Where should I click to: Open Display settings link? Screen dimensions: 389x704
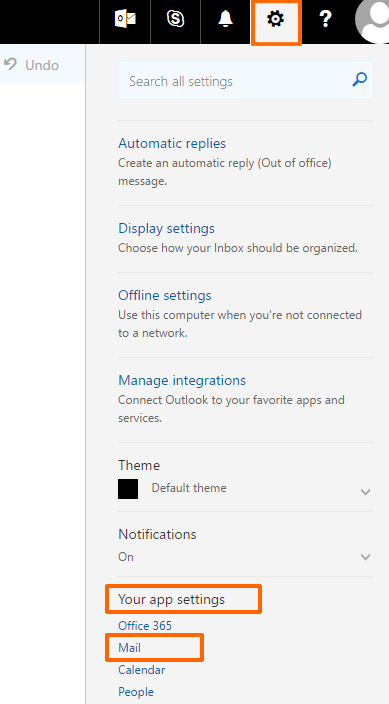point(166,229)
